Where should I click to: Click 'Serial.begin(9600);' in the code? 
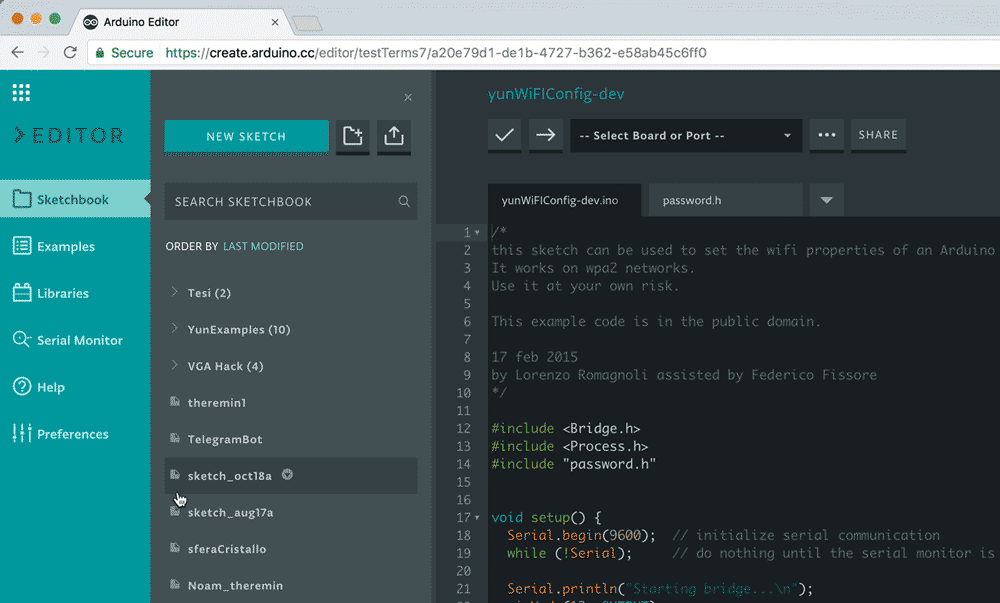click(582, 535)
